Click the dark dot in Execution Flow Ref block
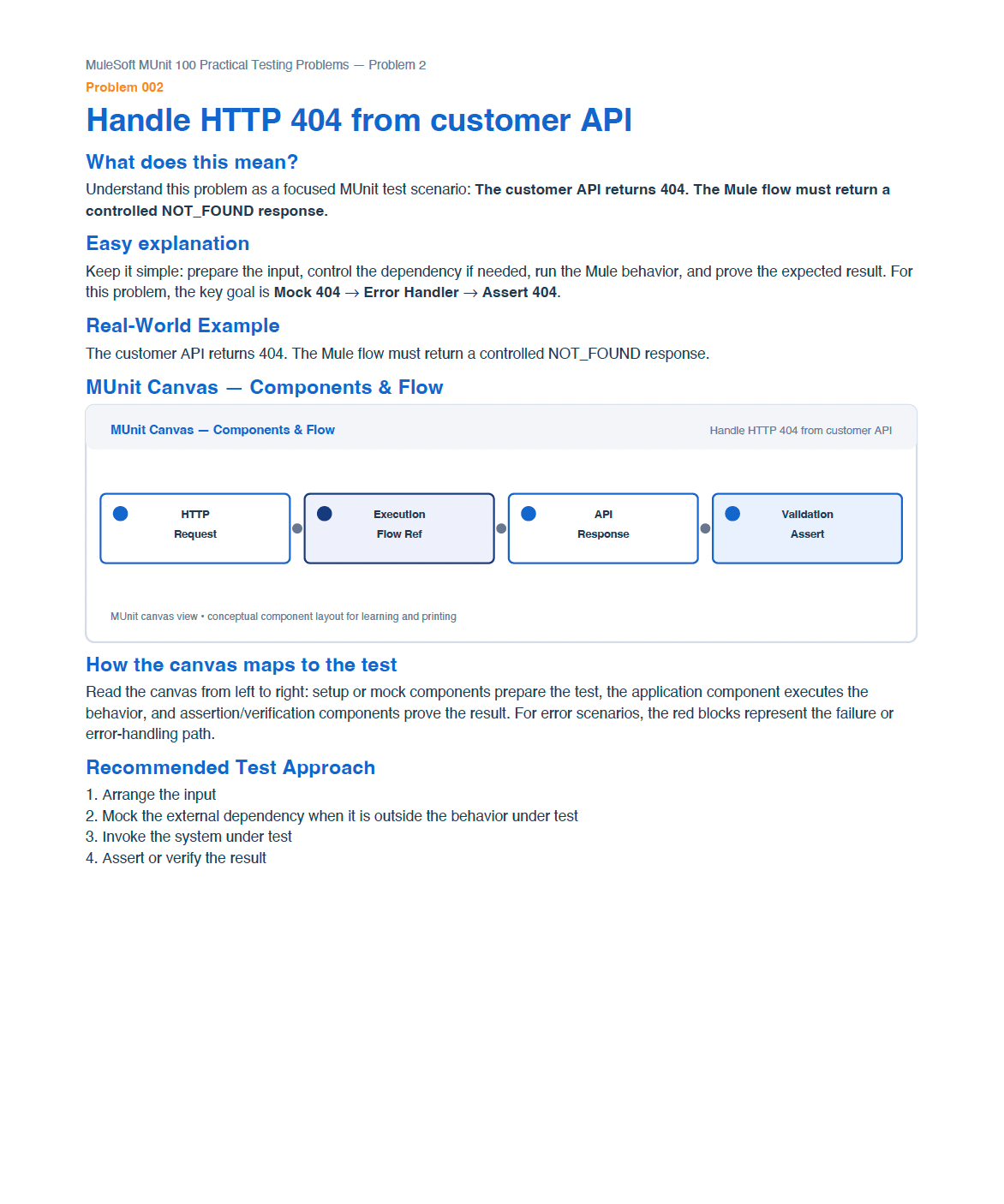The image size is (1004, 1204). 325,514
